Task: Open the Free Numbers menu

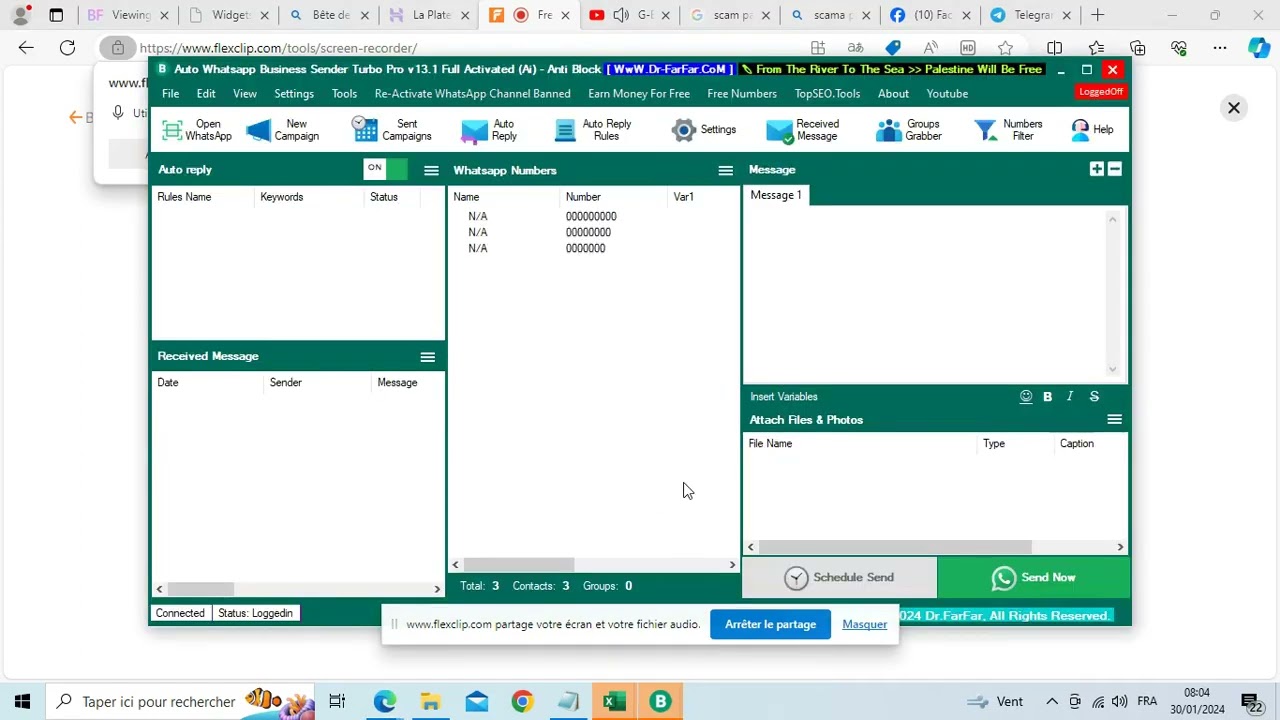Action: (742, 93)
